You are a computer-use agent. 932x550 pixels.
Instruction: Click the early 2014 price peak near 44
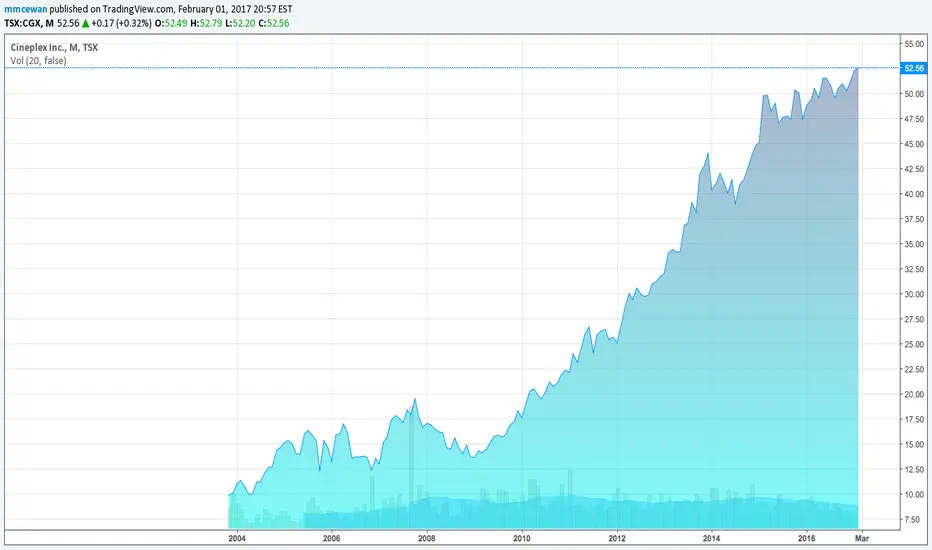[708, 154]
